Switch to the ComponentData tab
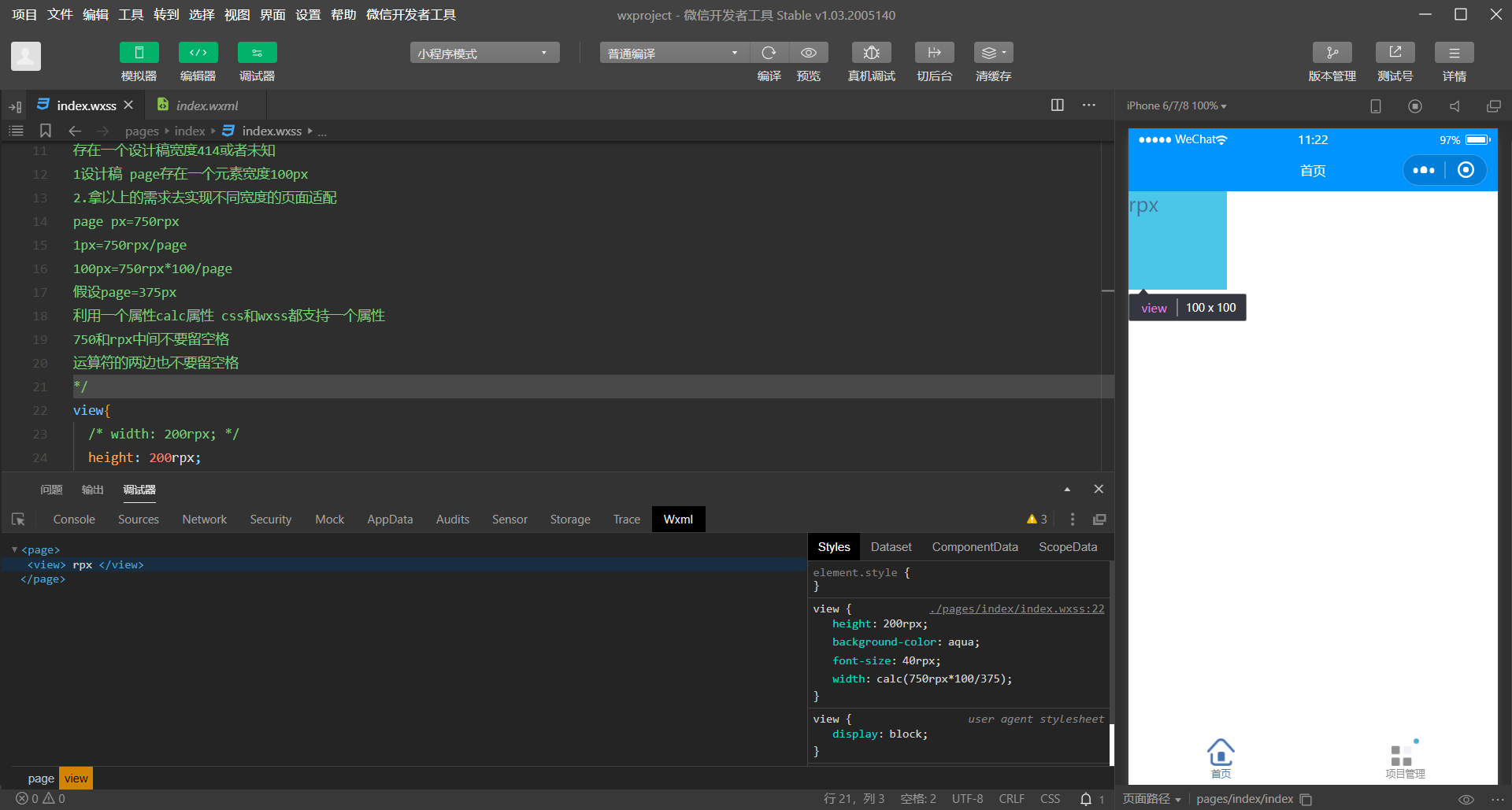 975,547
